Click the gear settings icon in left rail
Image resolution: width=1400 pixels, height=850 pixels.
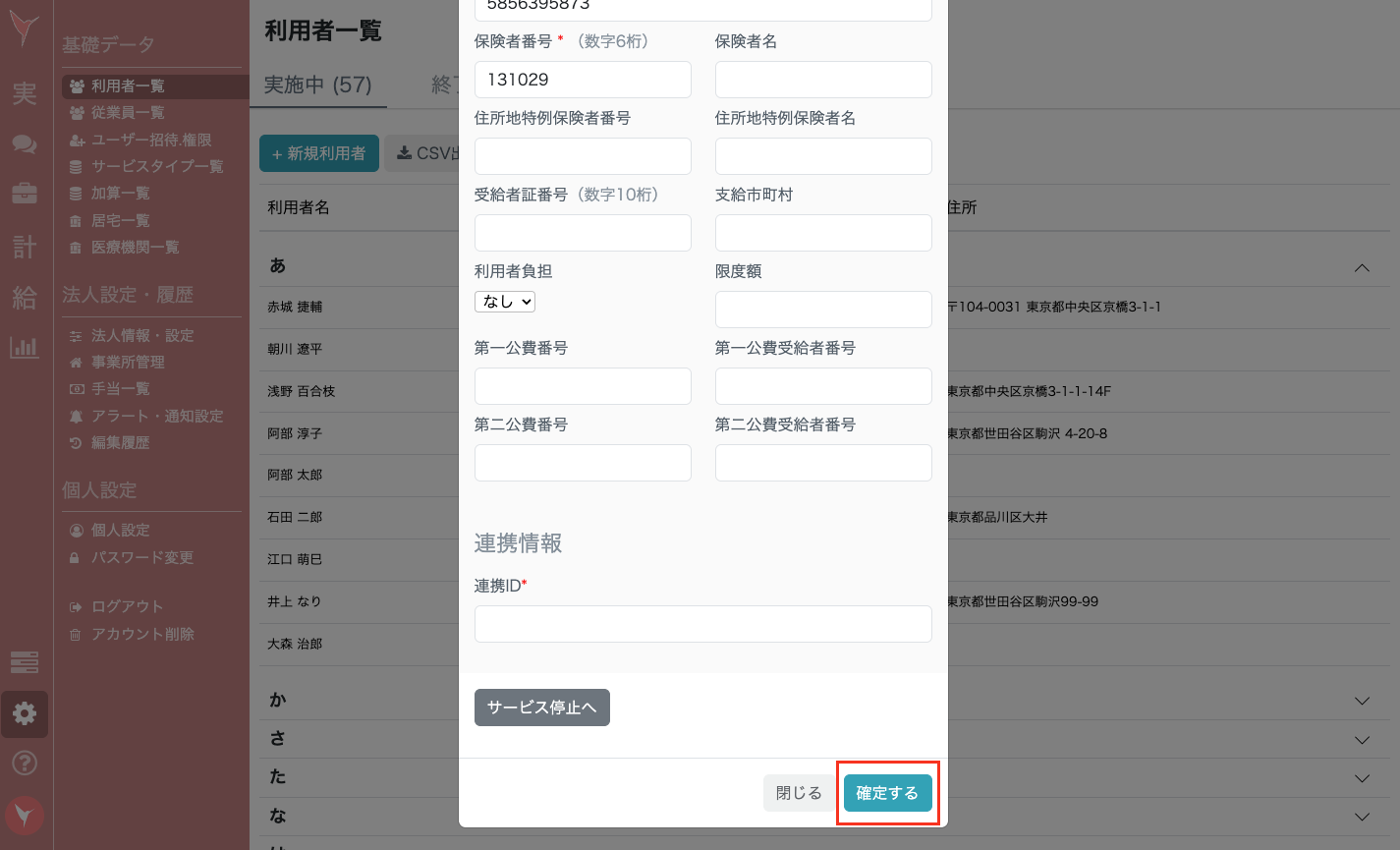pos(25,713)
